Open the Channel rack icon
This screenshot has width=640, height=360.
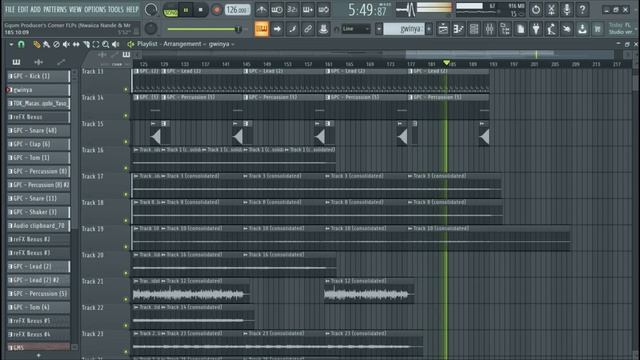(x=474, y=29)
